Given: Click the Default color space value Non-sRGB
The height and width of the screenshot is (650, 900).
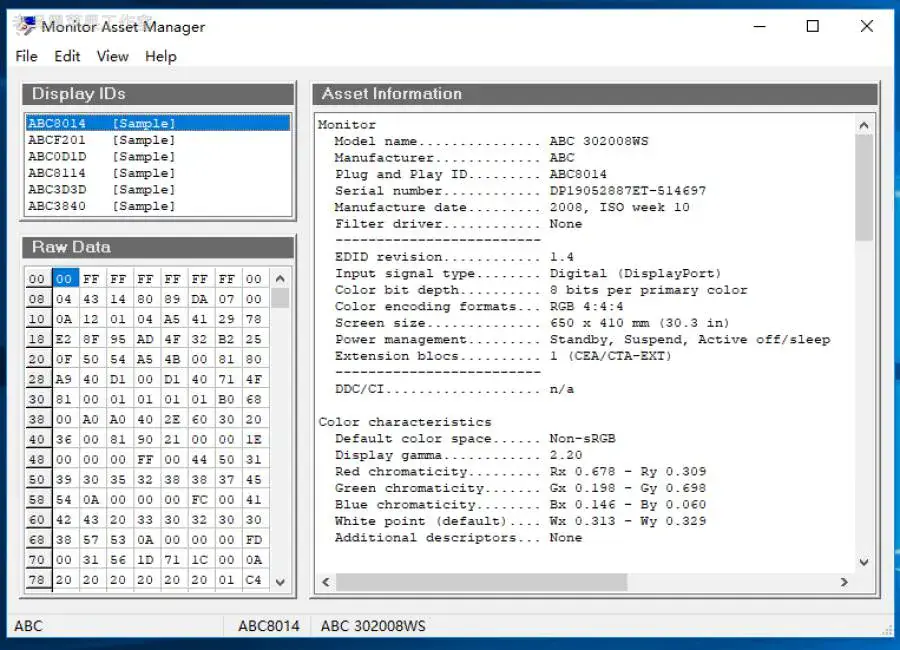Looking at the screenshot, I should pos(583,439).
